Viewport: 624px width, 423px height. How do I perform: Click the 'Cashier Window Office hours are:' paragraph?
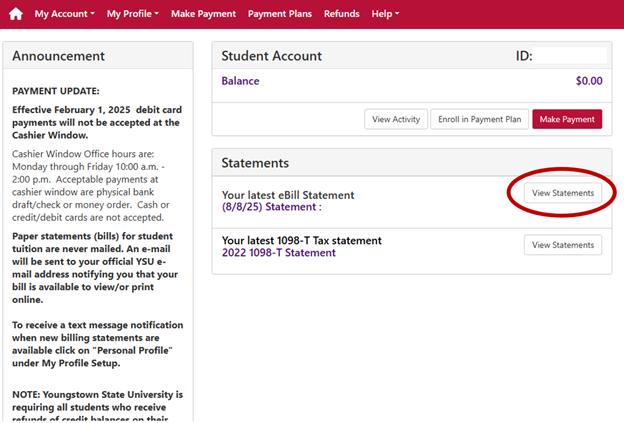pyautogui.click(x=91, y=186)
